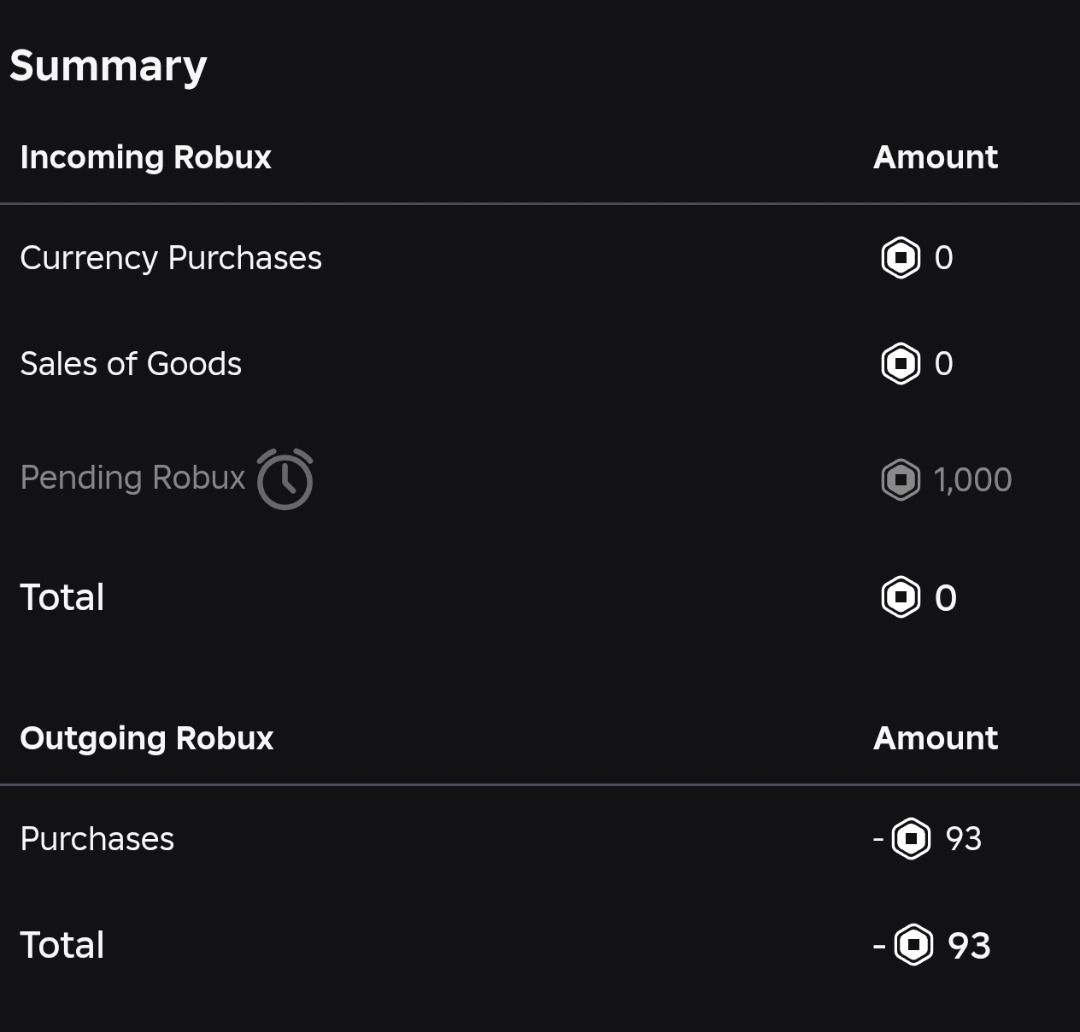
Task: Click the greyed Robux icon next to 1,000
Action: pyautogui.click(x=900, y=479)
